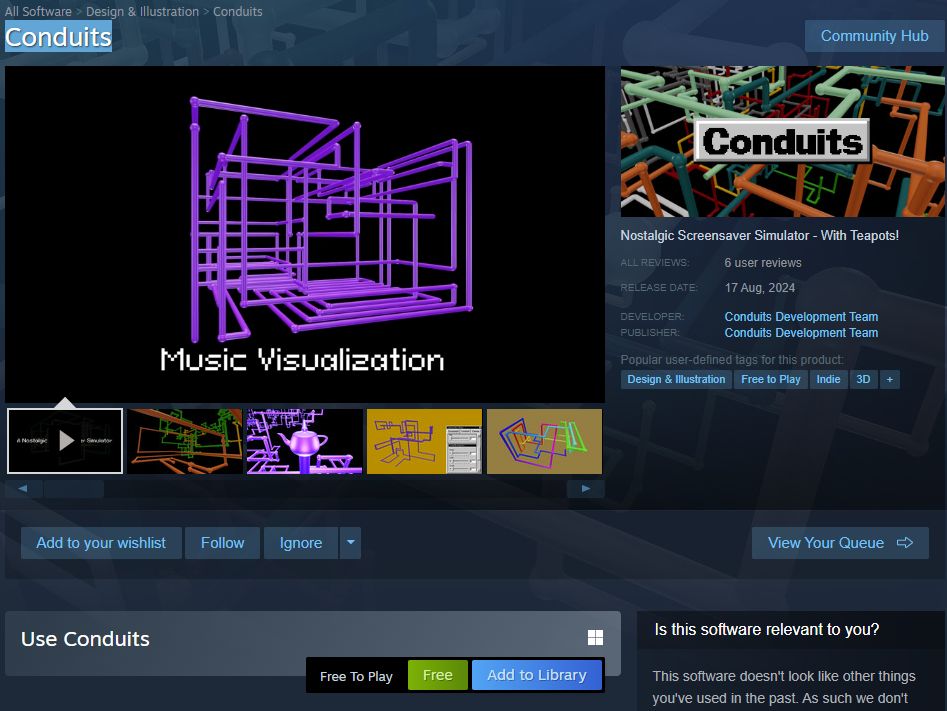
Task: Click the 'Nostalgic Screensaver Simulator - With Teapots!' description
Action: (759, 236)
